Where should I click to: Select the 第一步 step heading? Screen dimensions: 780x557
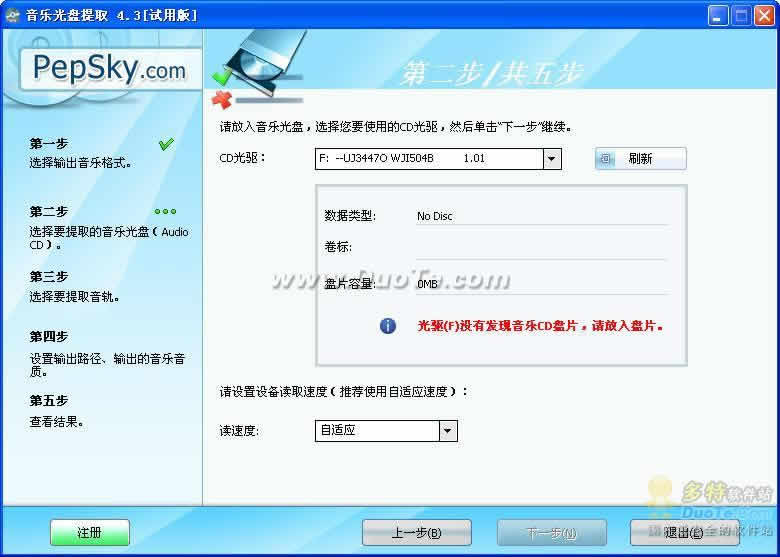click(49, 144)
